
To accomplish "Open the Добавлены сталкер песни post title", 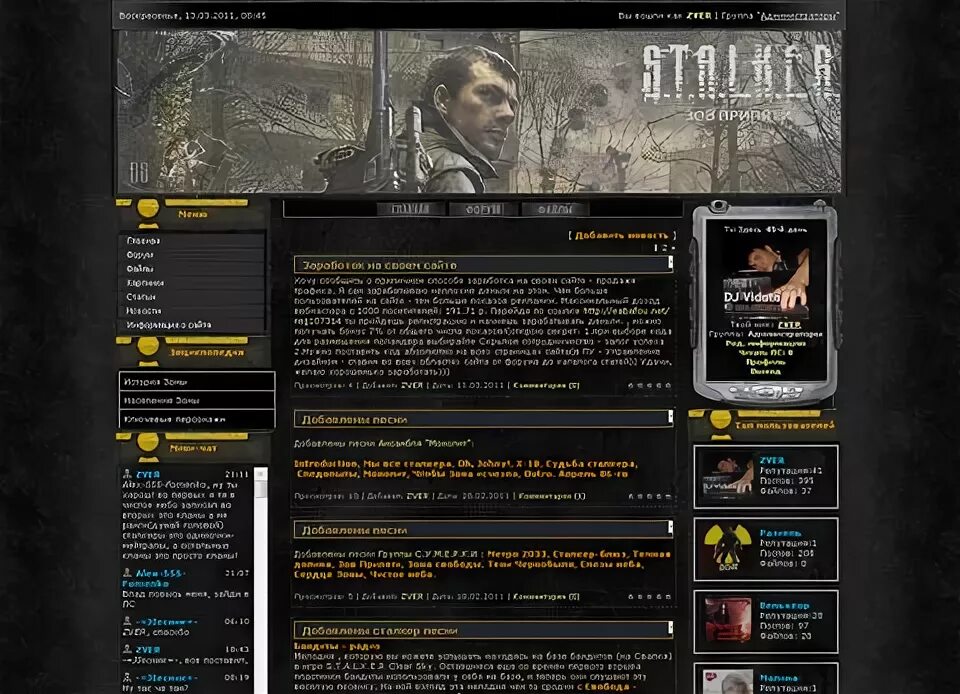I will click(380, 631).
